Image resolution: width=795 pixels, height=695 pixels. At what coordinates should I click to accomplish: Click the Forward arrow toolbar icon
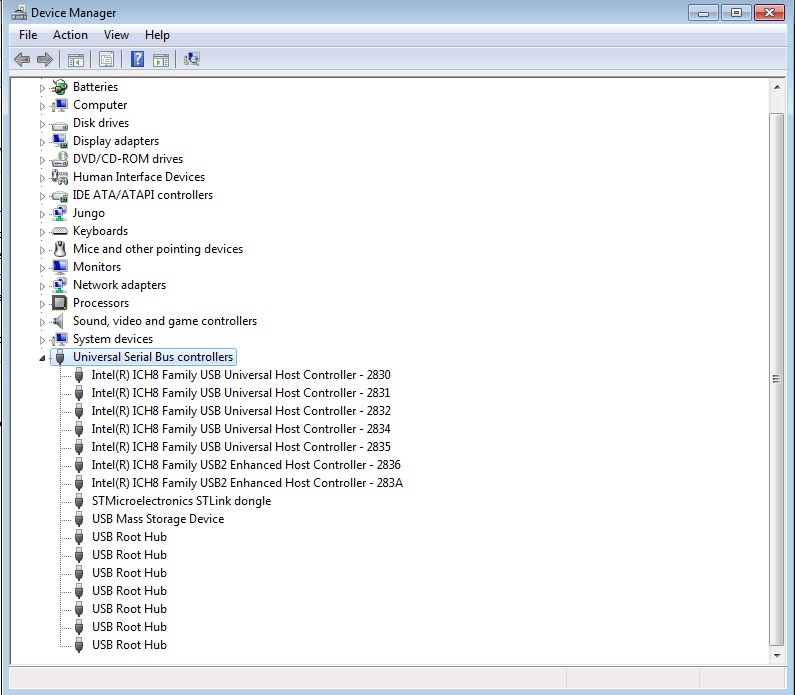click(x=45, y=59)
